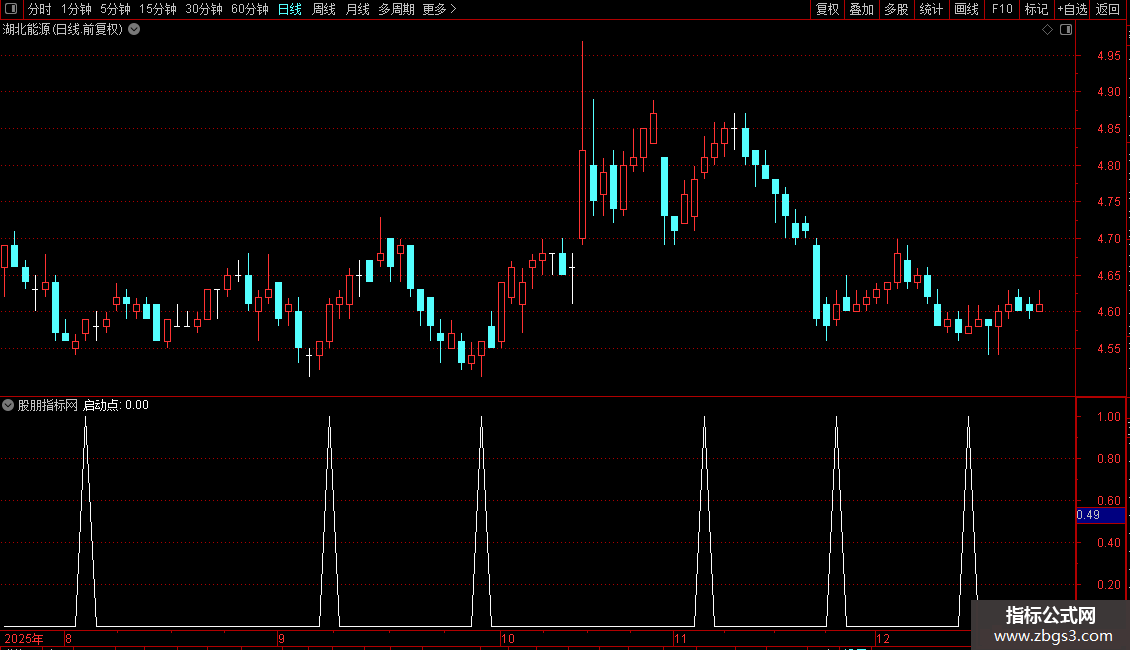Switch to the 月线 monthly chart
Screen dimensions: 1130x650
point(357,9)
